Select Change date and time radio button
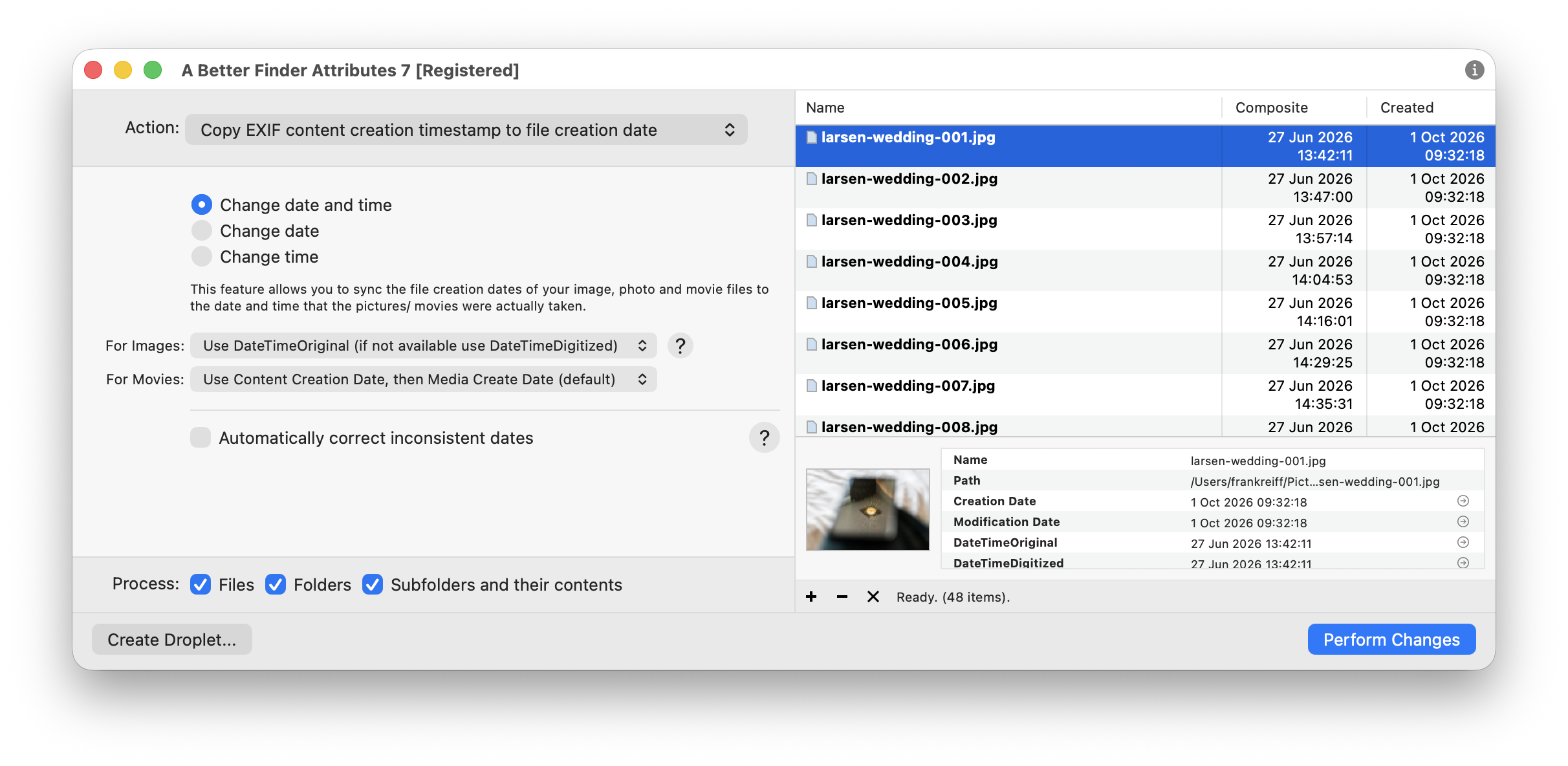This screenshot has height=766, width=1568. [202, 205]
